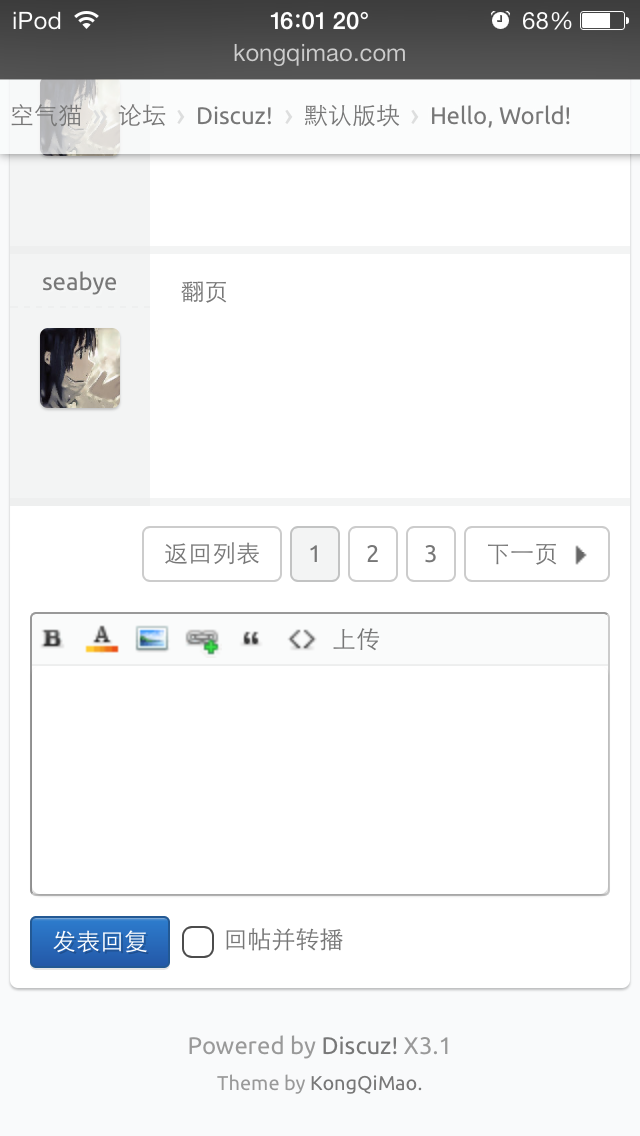Enable the 回帖并转播 checkbox
Screen dimensions: 640x1136
198,942
